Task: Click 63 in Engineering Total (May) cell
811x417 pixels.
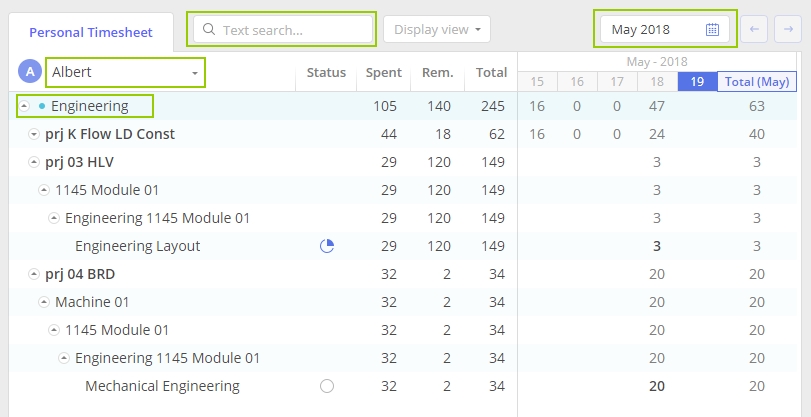Action: (757, 107)
